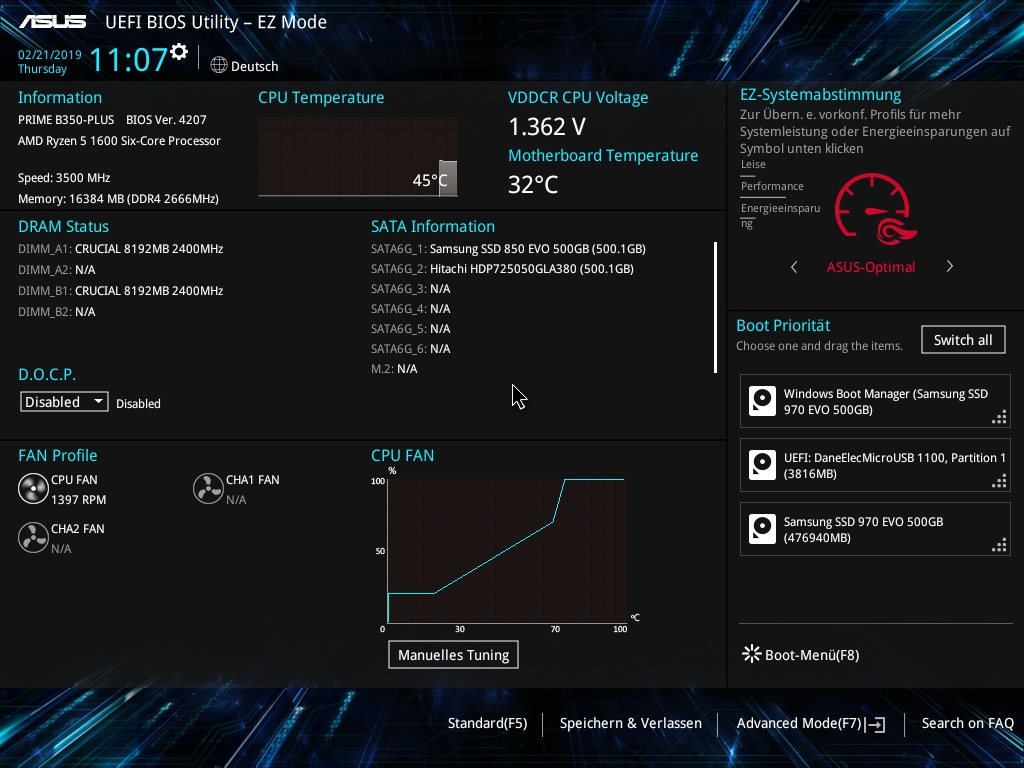Click the ASUS-Optimal label
This screenshot has height=768, width=1024.
pyautogui.click(x=871, y=266)
